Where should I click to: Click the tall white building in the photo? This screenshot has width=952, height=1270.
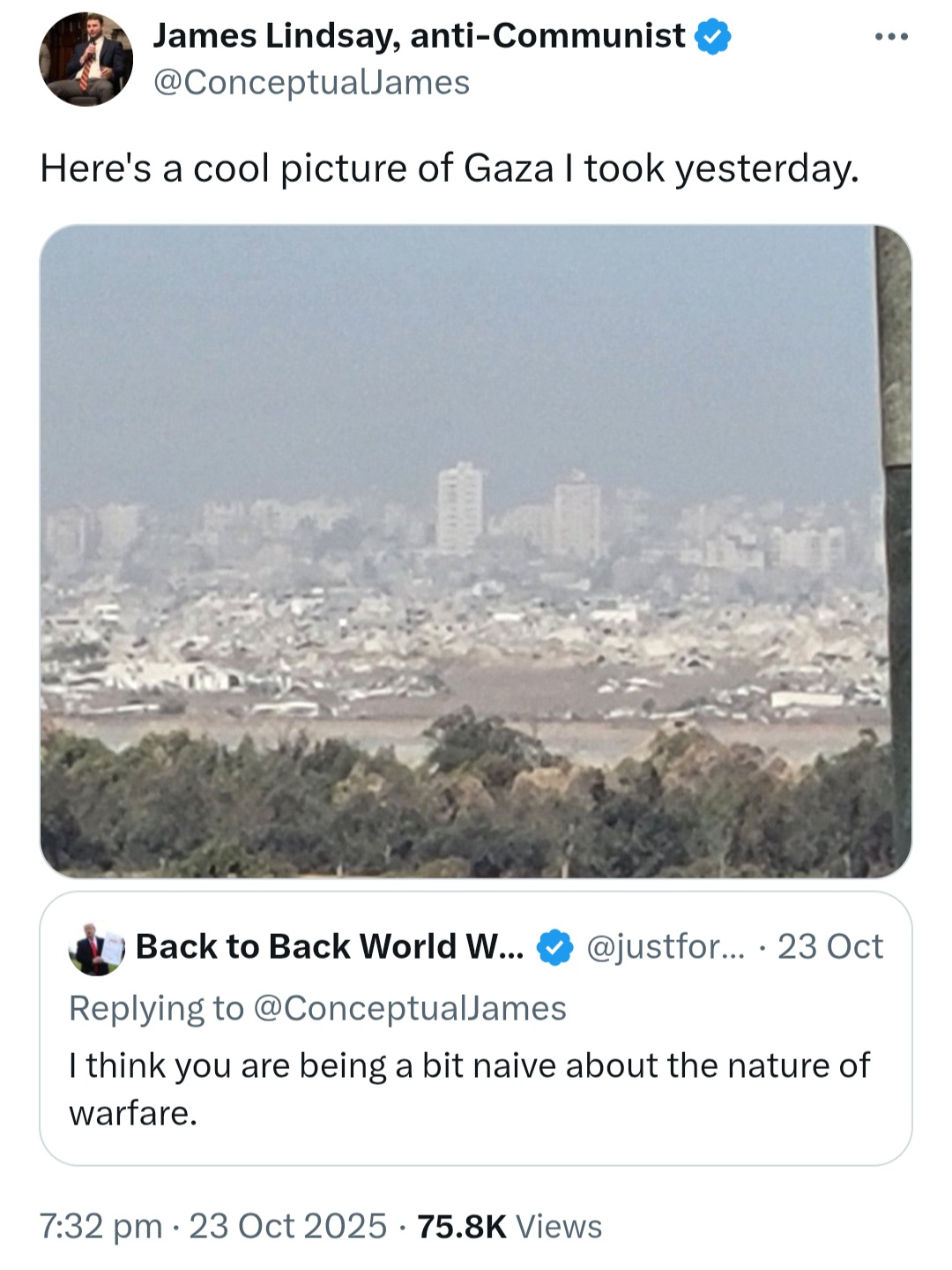pos(460,507)
